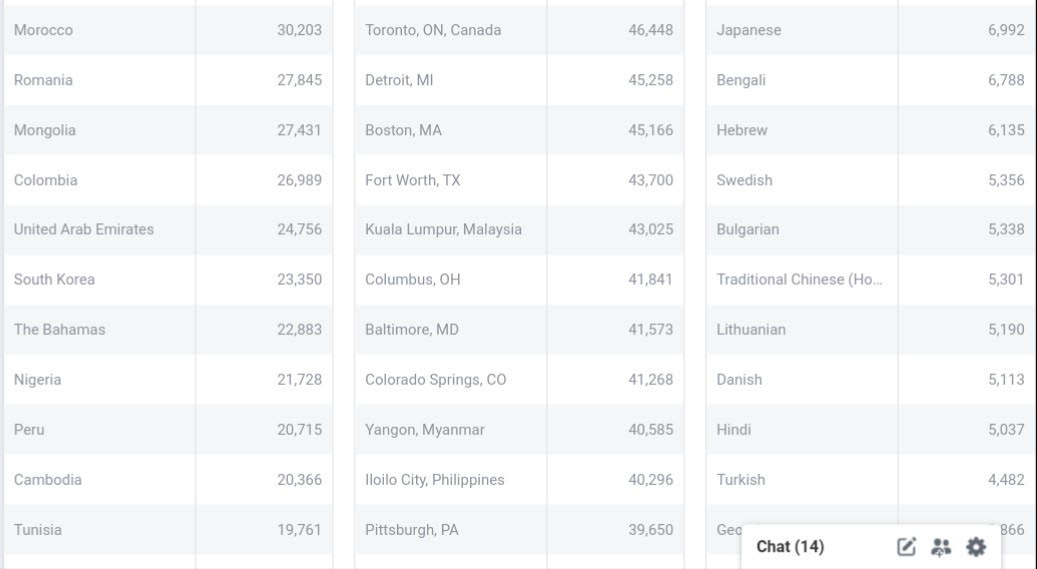This screenshot has width=1037, height=569.
Task: Select the South Korea row
Action: [x=54, y=279]
